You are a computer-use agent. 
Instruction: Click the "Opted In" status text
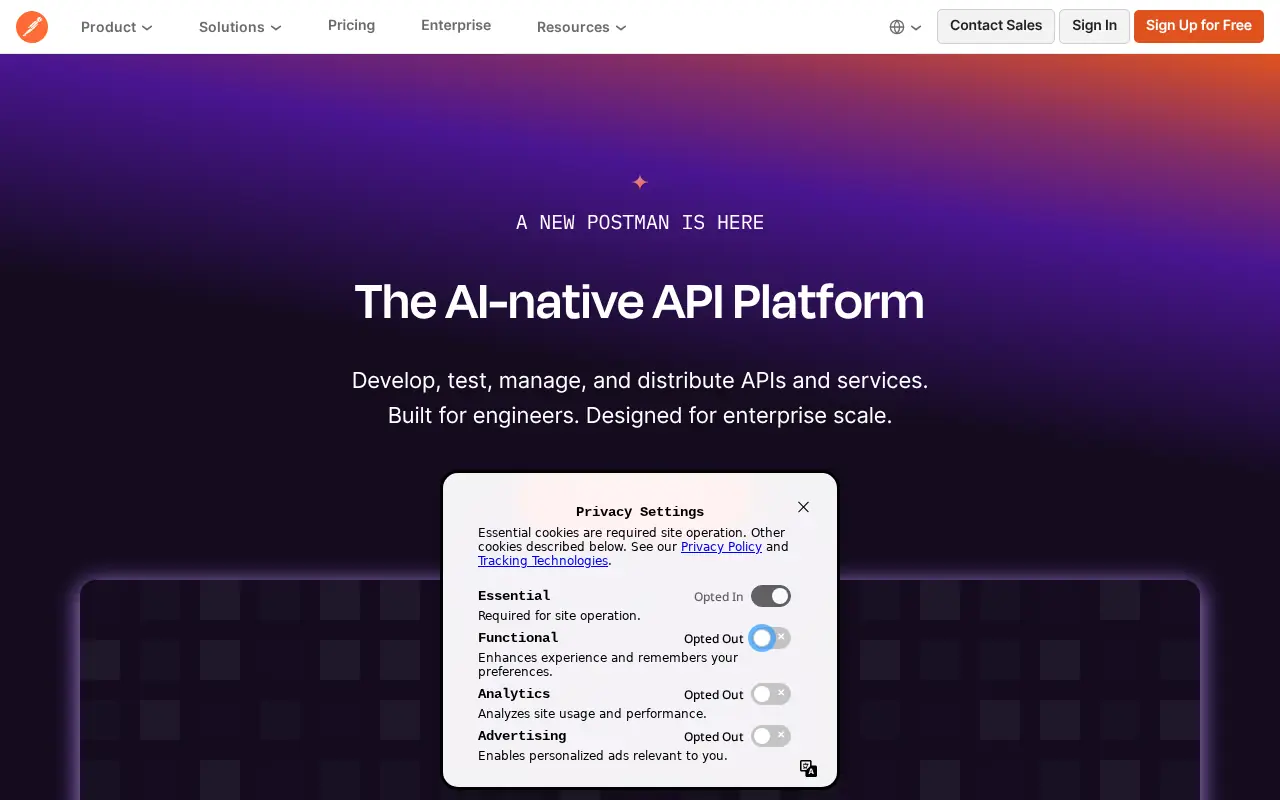(x=718, y=597)
